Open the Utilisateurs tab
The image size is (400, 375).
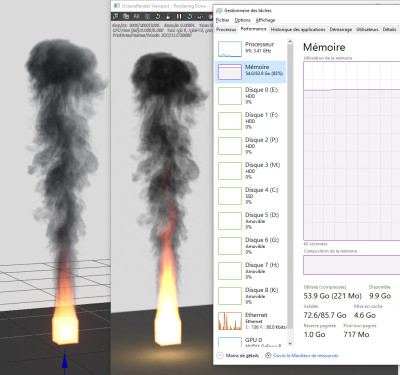point(367,29)
